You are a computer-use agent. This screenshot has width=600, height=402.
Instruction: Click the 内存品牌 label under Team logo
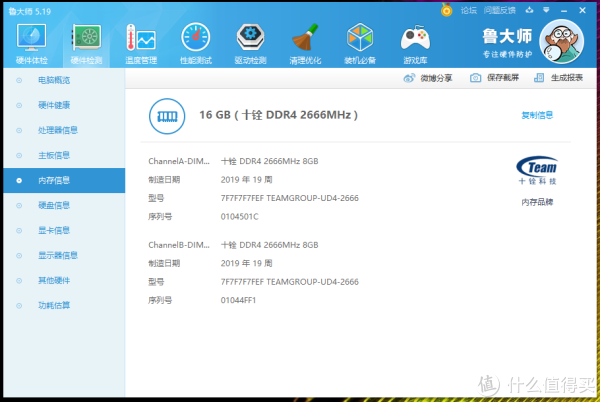[x=537, y=202]
